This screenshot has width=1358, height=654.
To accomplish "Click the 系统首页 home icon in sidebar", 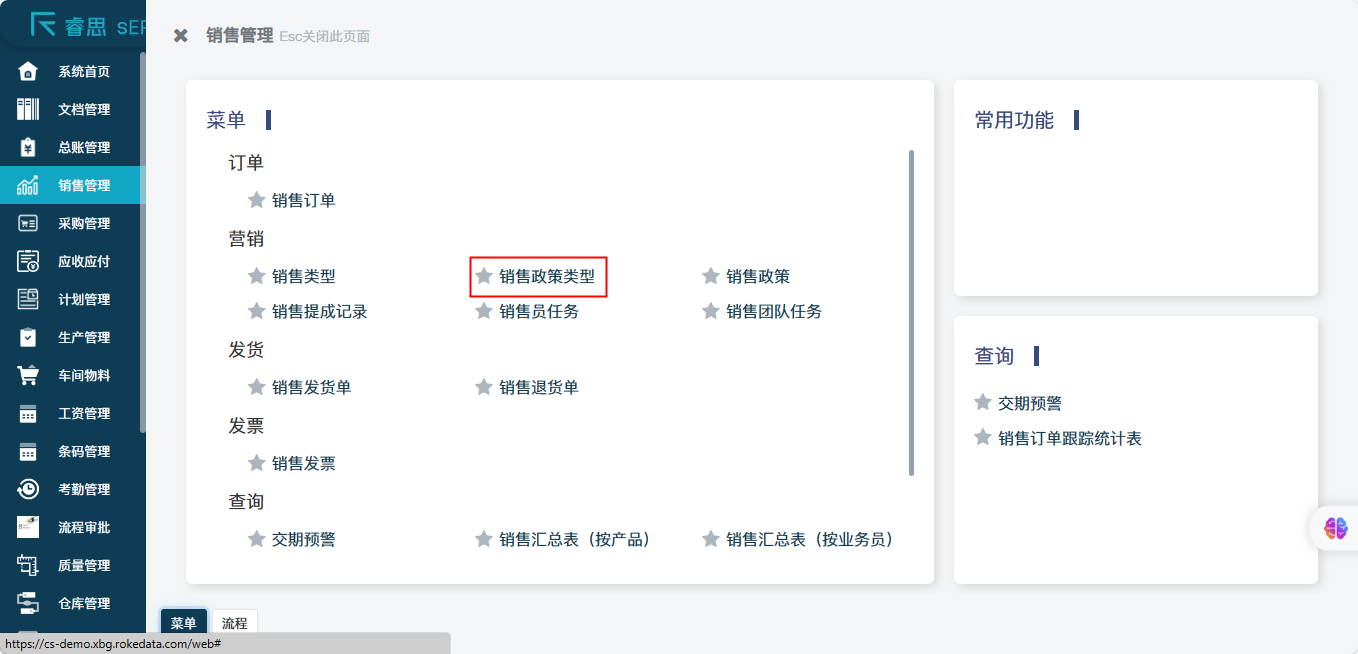I will pos(28,71).
